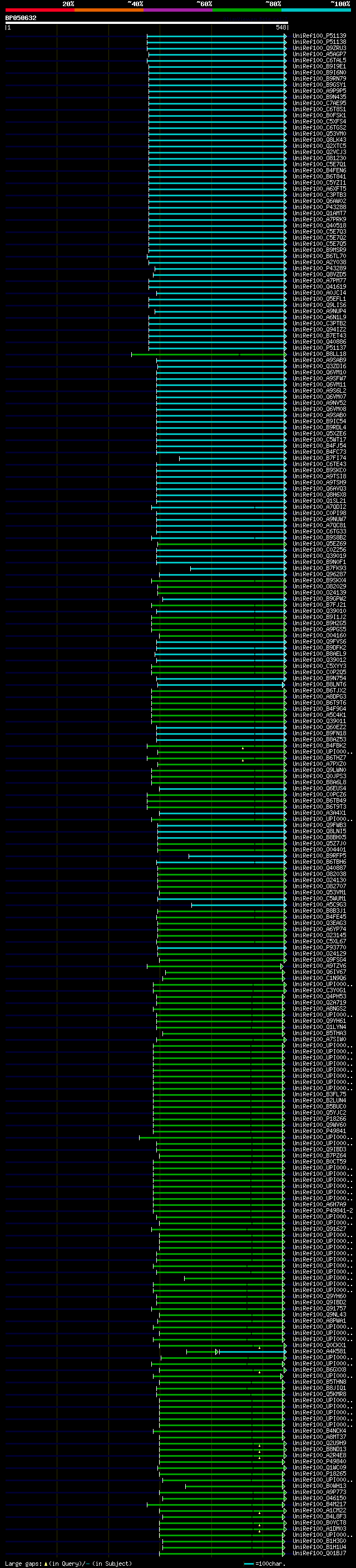Click the =100char. scale legend
The image size is (356, 1568).
(x=264, y=1564)
